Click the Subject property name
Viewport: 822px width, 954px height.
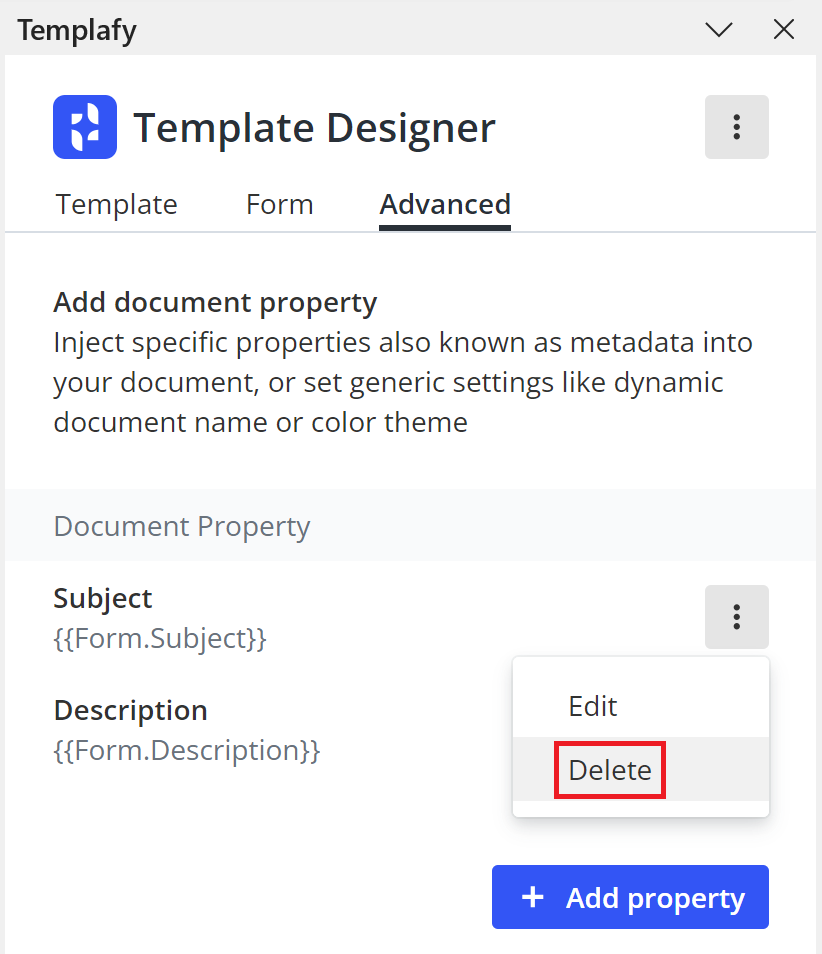coord(103,598)
